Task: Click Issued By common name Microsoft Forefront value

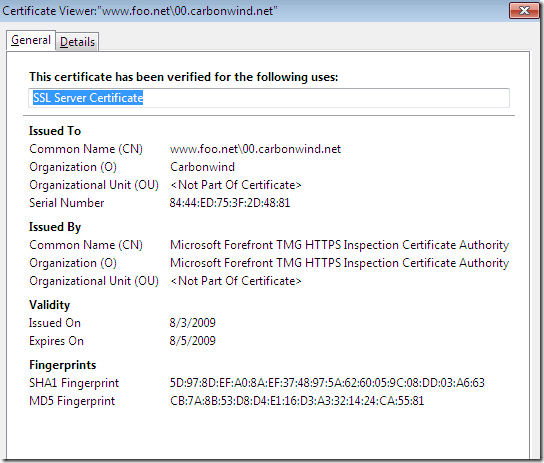Action: click(x=339, y=245)
